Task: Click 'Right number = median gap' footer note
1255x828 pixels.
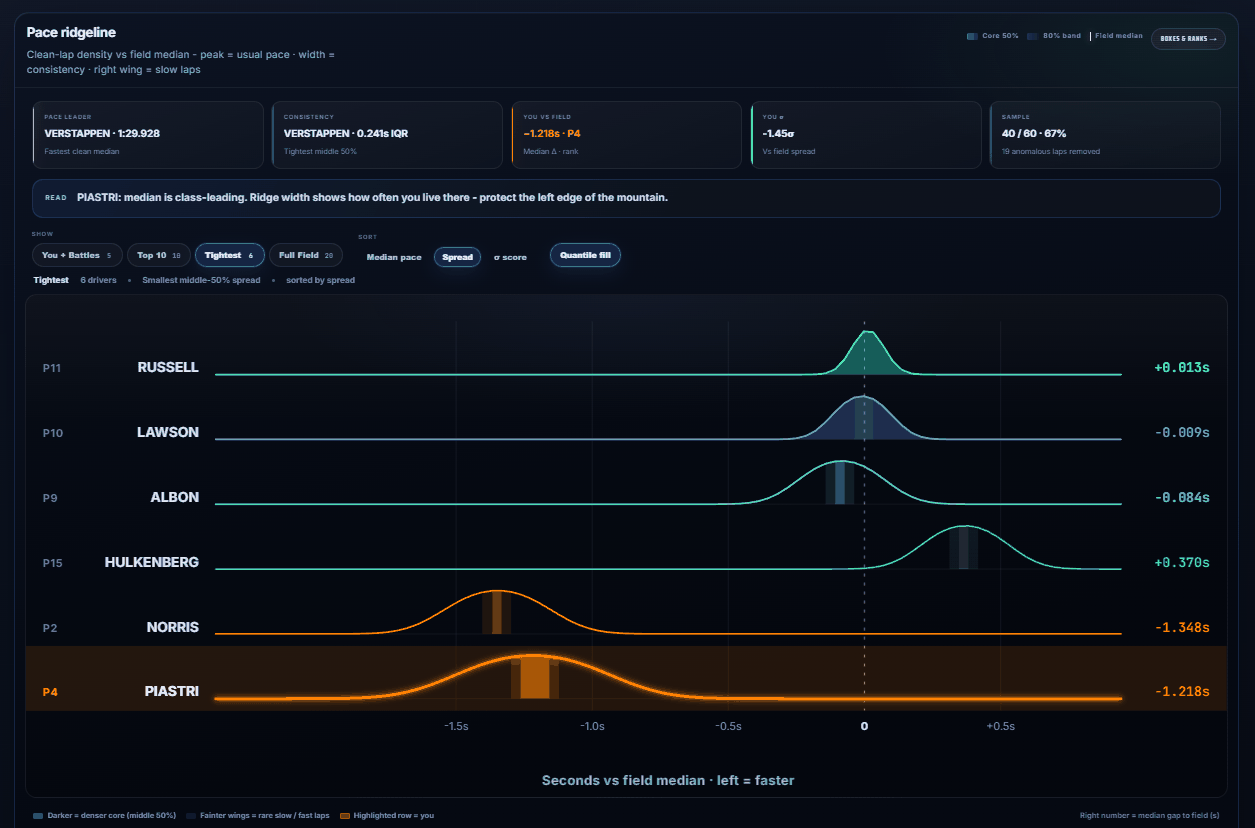Action: click(x=1150, y=815)
